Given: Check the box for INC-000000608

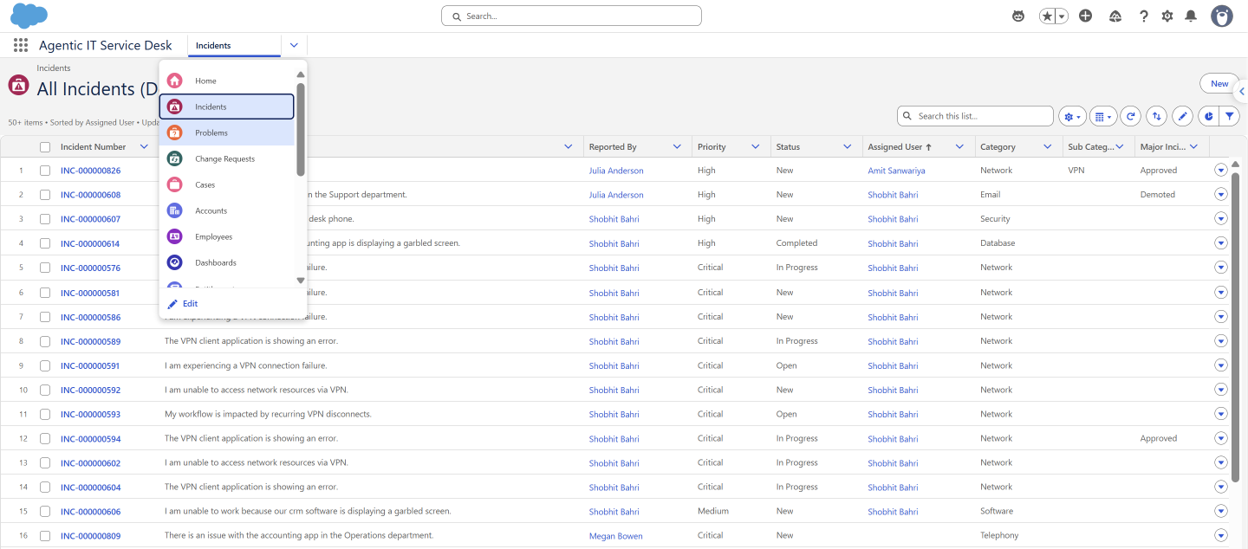Looking at the screenshot, I should point(45,195).
